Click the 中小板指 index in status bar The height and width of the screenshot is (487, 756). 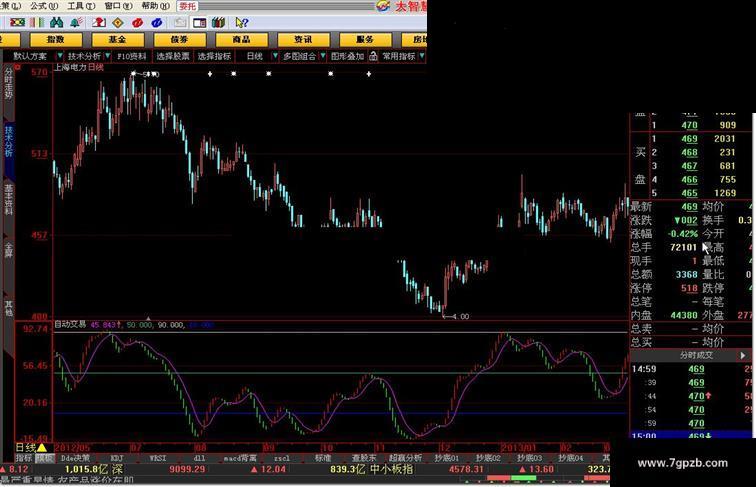pyautogui.click(x=392, y=469)
